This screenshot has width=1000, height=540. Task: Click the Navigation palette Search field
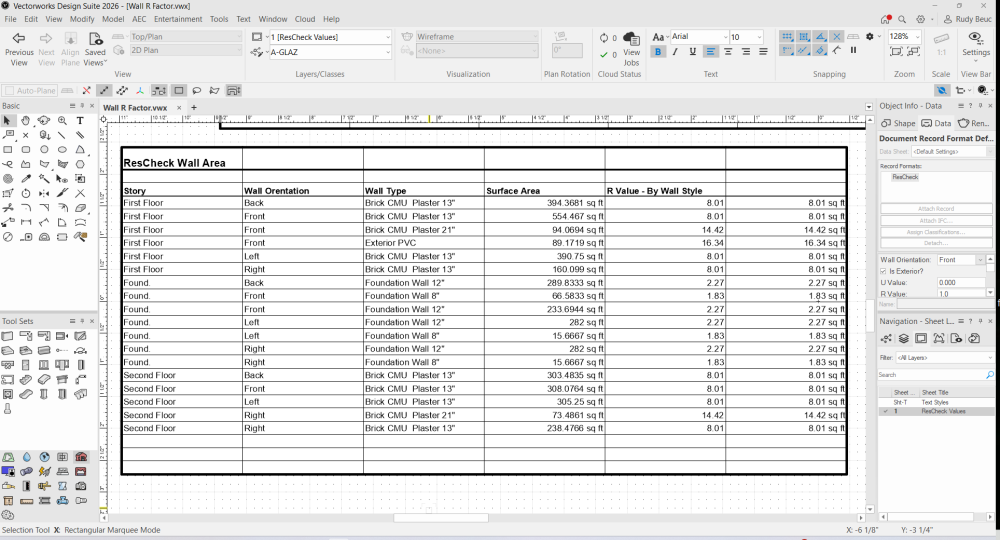pyautogui.click(x=932, y=375)
